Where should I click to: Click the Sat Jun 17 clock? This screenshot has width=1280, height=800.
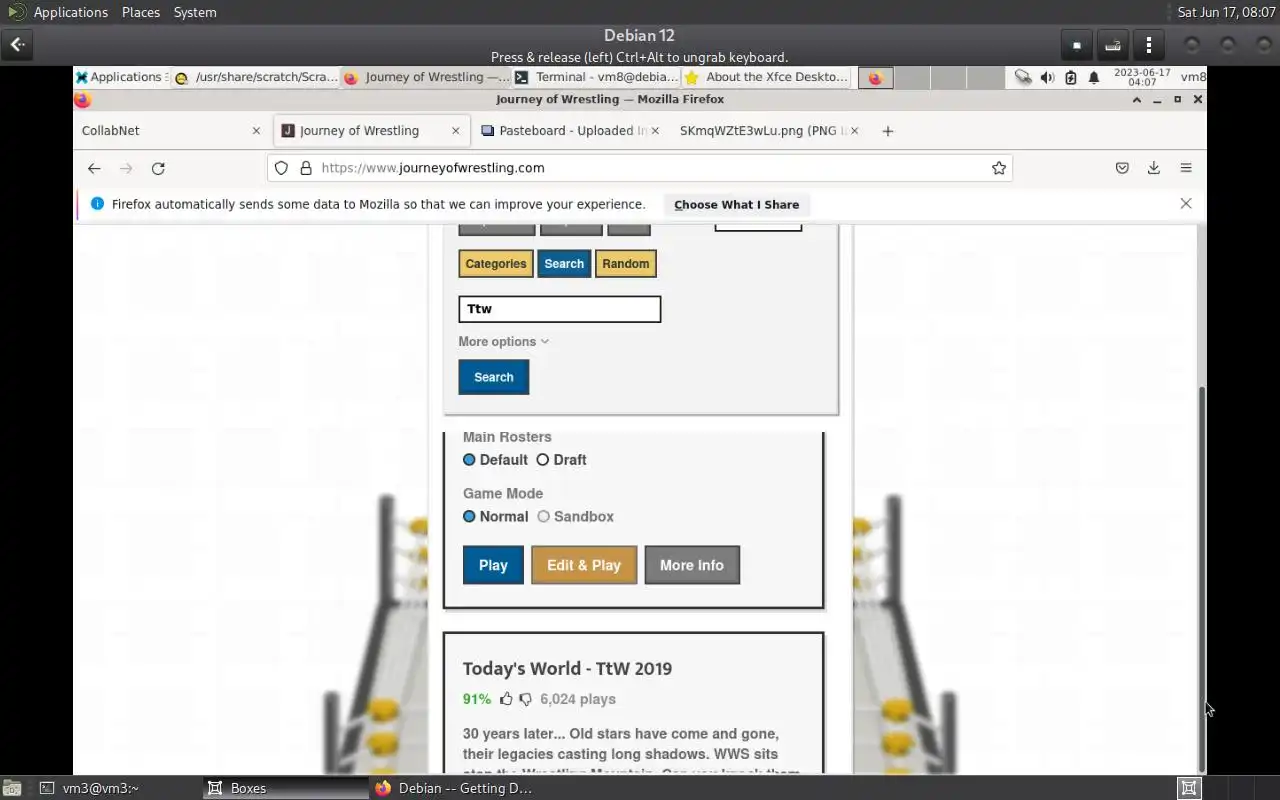coord(1226,12)
